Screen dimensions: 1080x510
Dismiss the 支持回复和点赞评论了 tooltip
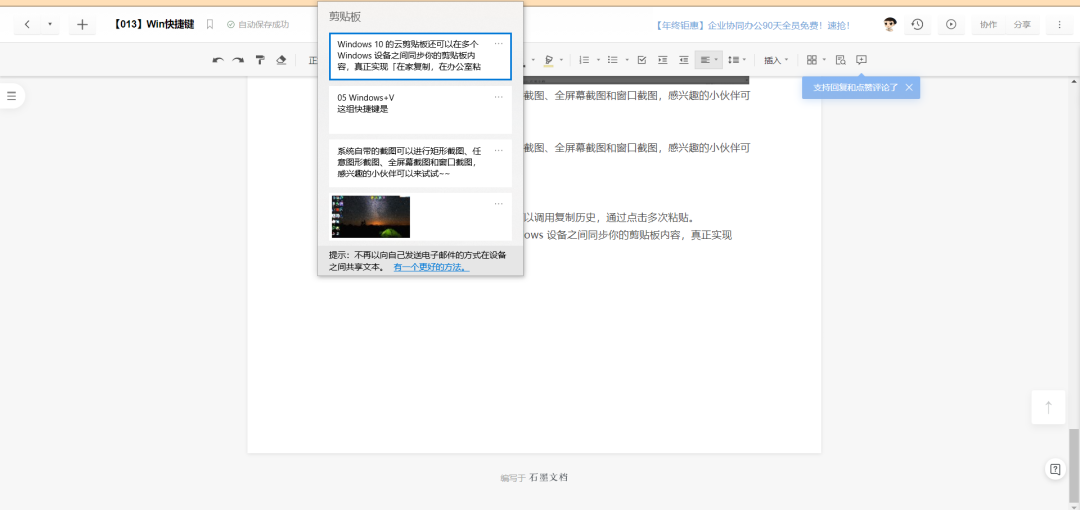[x=909, y=88]
